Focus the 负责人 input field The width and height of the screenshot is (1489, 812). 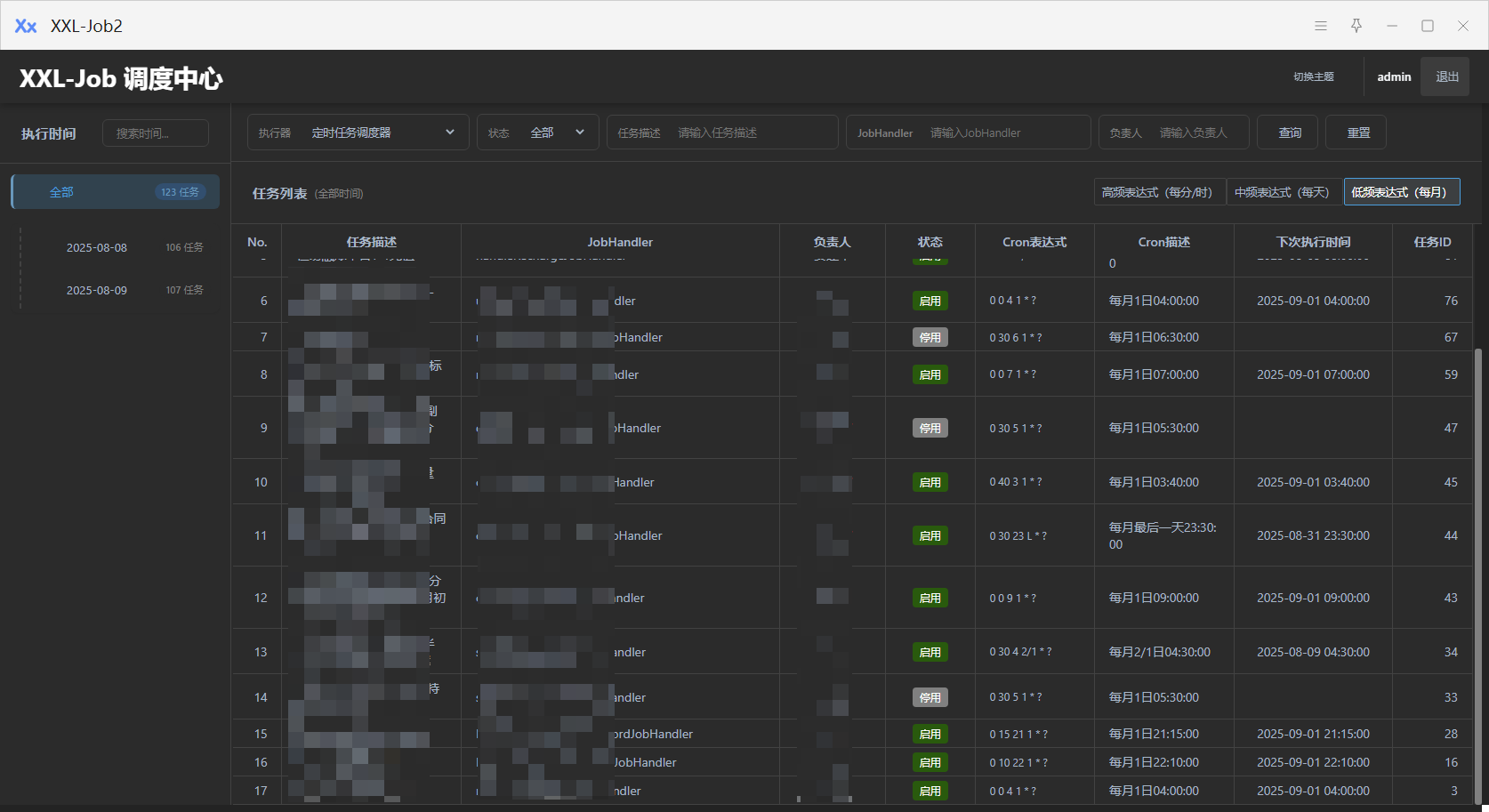click(1174, 133)
